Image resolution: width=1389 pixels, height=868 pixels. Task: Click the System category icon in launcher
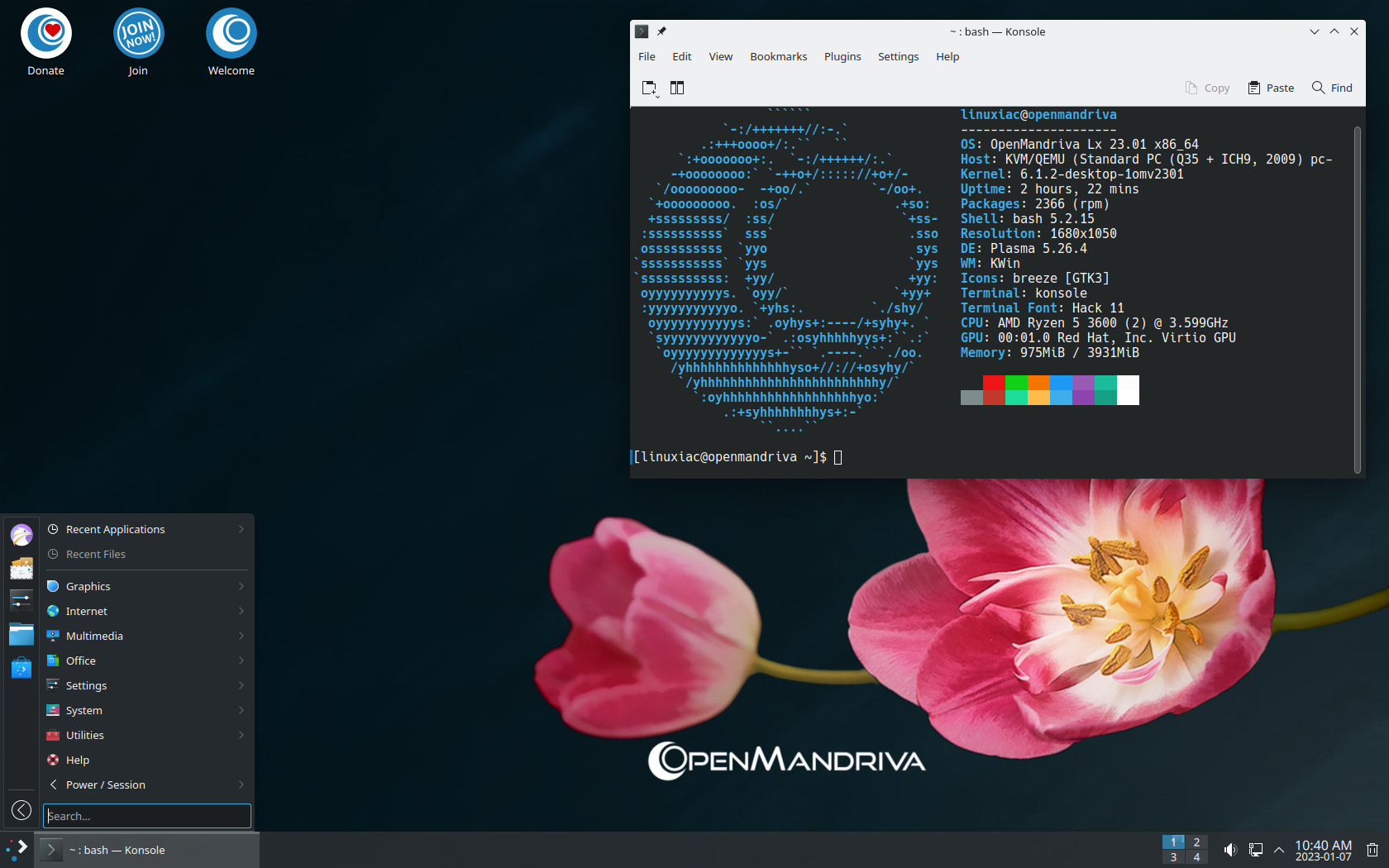click(x=53, y=710)
